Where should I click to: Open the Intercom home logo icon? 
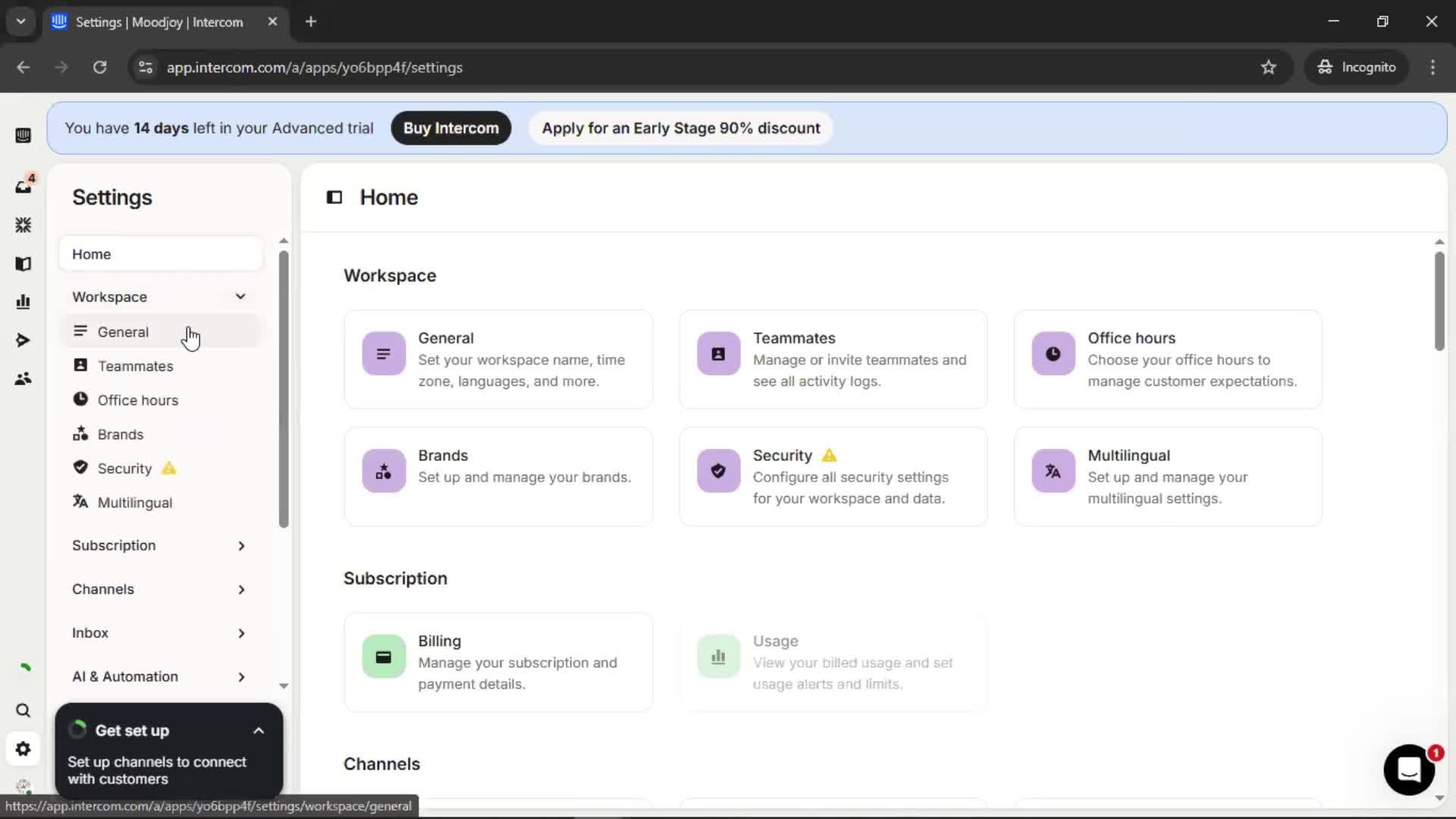click(23, 136)
